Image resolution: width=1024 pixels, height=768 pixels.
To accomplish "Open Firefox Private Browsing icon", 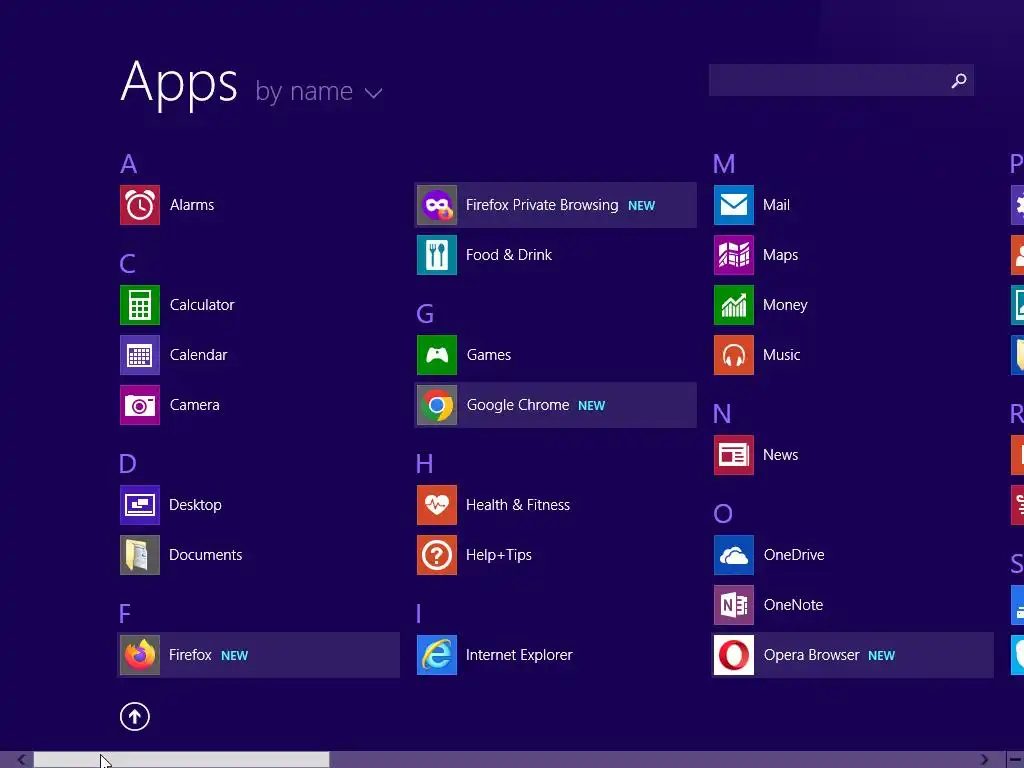I will click(x=437, y=205).
